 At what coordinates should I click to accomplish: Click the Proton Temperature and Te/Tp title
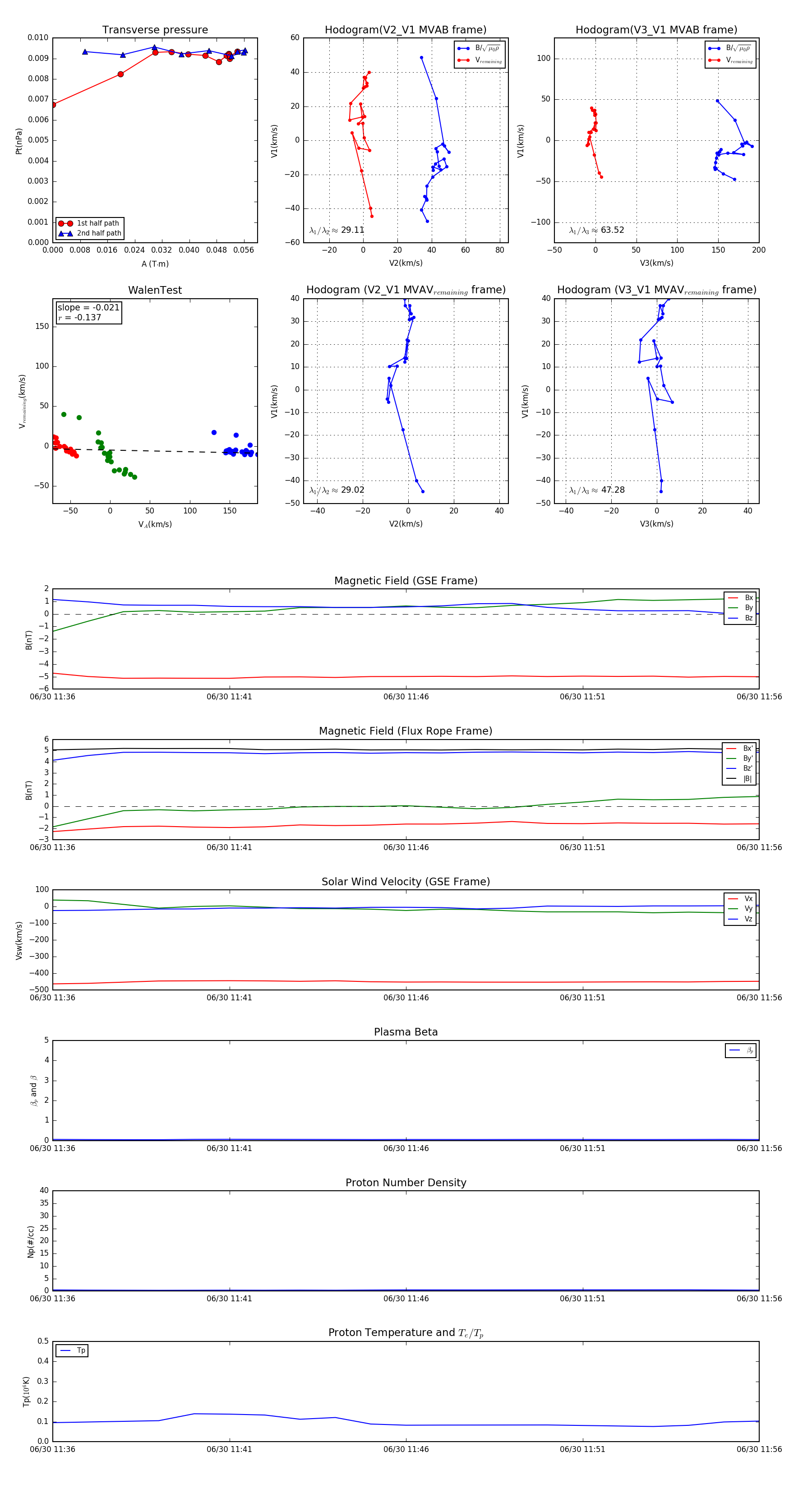coord(406,1333)
